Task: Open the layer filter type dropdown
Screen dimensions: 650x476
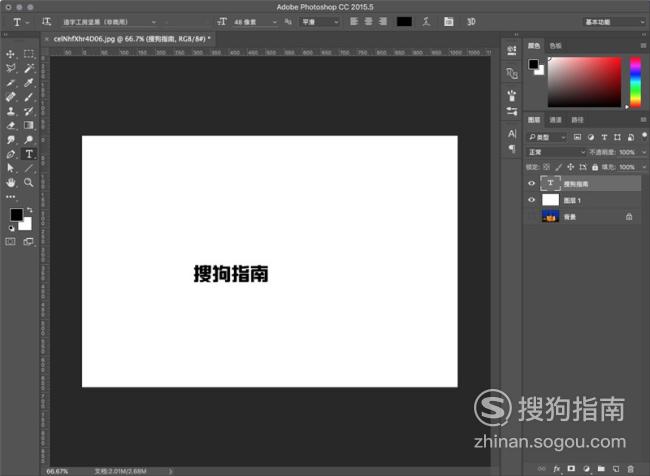Action: (x=547, y=137)
